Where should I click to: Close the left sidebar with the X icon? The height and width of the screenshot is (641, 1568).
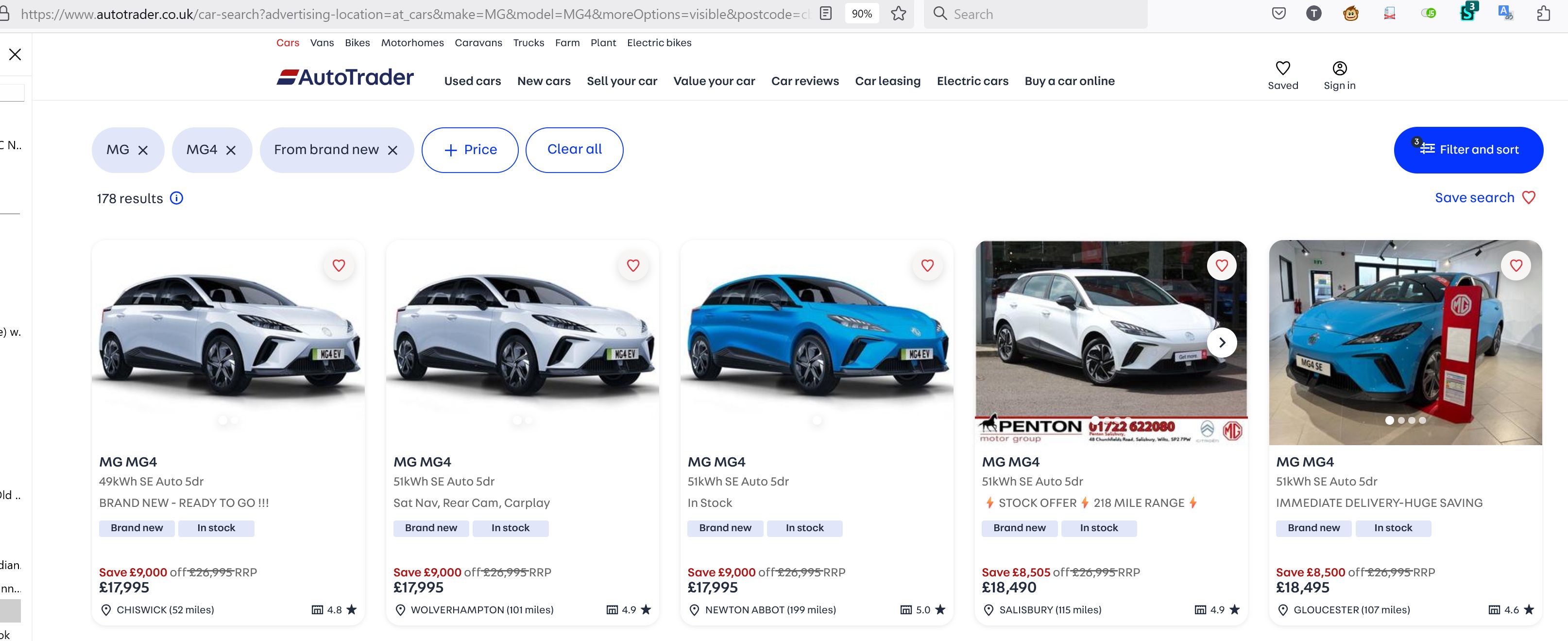pyautogui.click(x=15, y=55)
